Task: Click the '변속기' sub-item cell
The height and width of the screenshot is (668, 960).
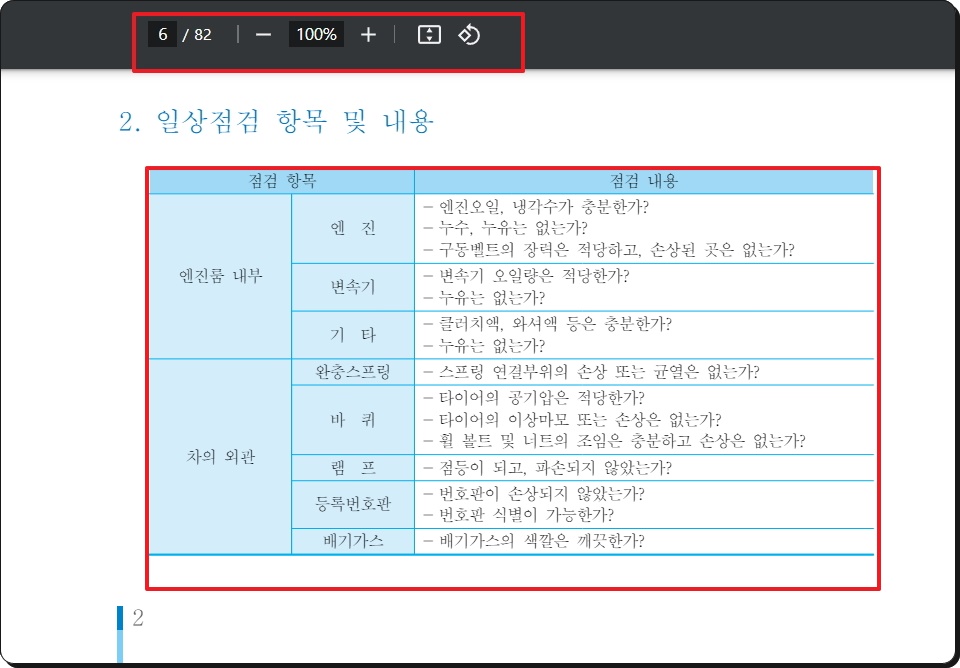Action: [353, 287]
